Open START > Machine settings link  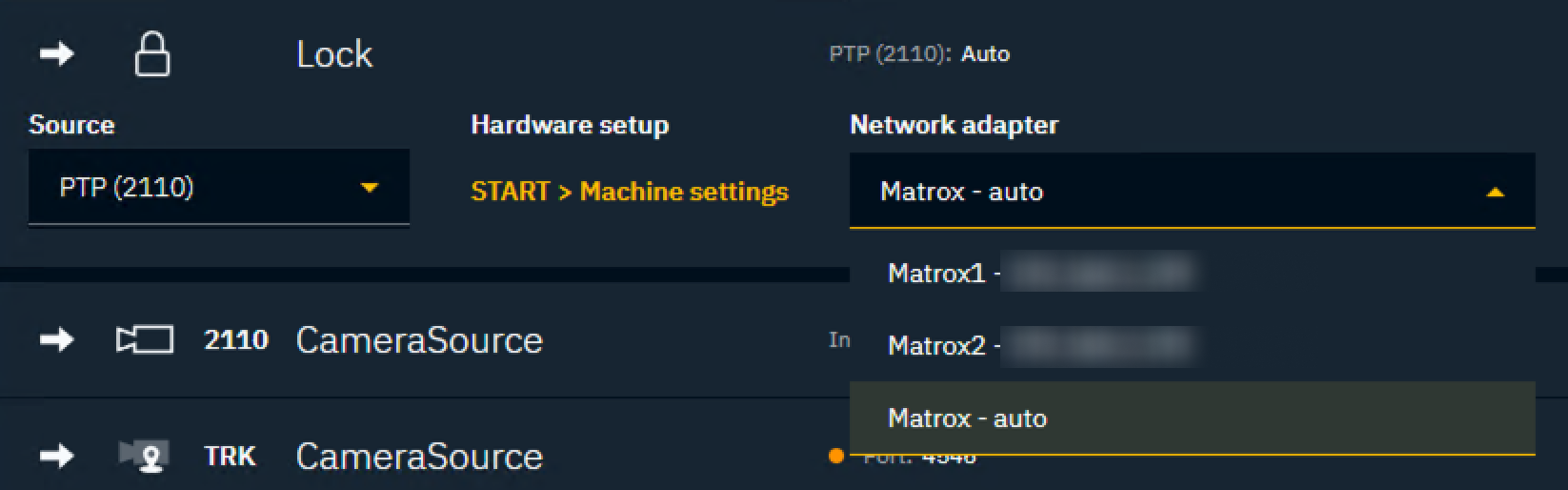pos(630,192)
